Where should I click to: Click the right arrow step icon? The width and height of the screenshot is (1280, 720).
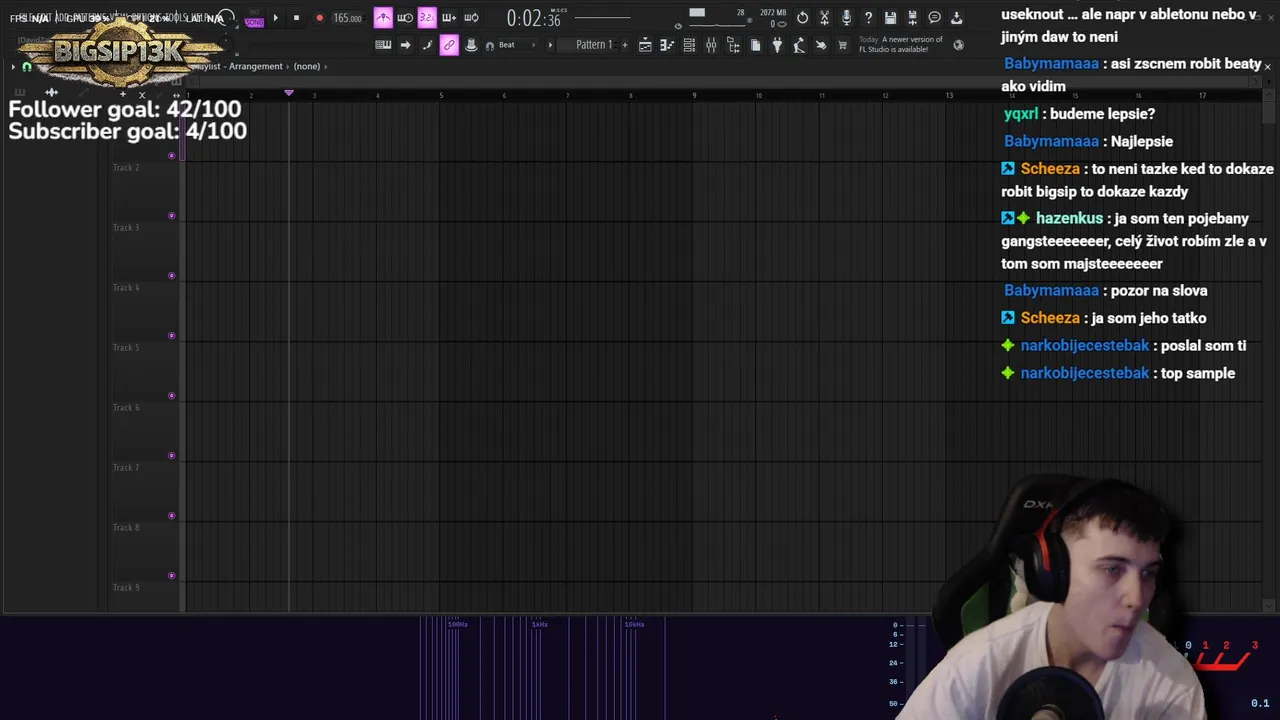[405, 45]
